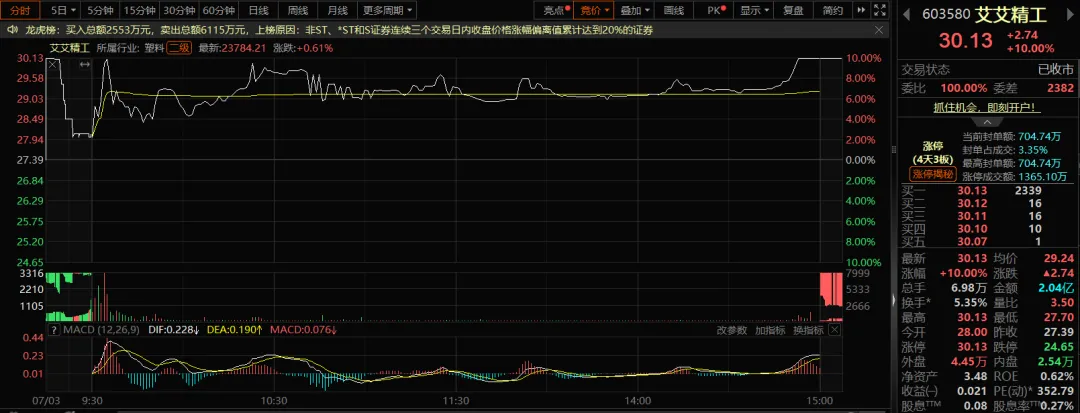The height and width of the screenshot is (413, 1080).
Task: Open the 显示 display dropdown
Action: pos(754,10)
